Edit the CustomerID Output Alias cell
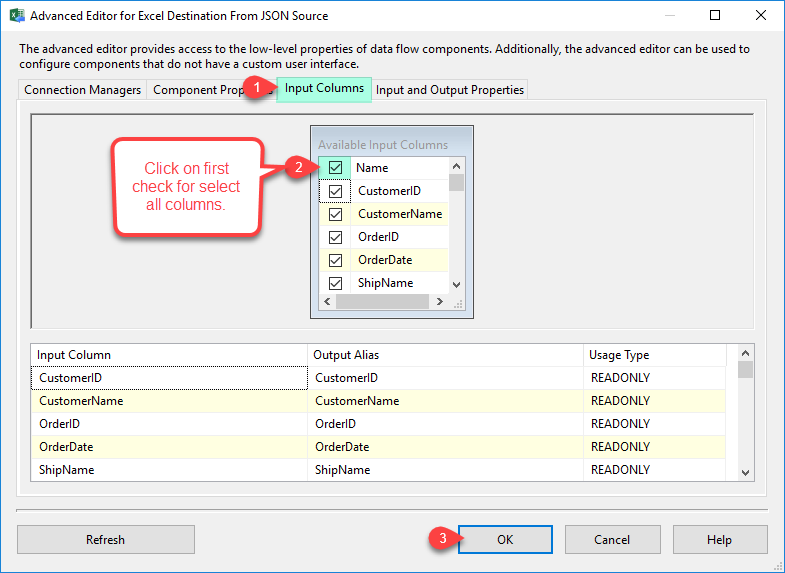Screen dimensions: 785x573 (445, 378)
